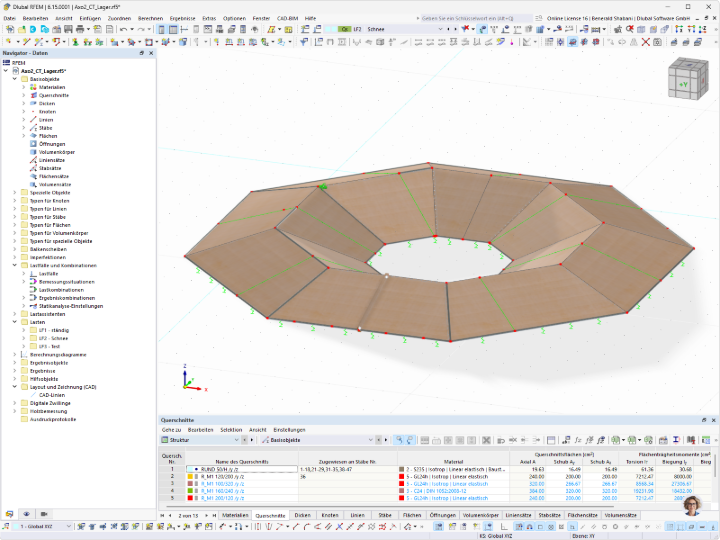Toggle the highlighted show loads button

tap(483, 29)
